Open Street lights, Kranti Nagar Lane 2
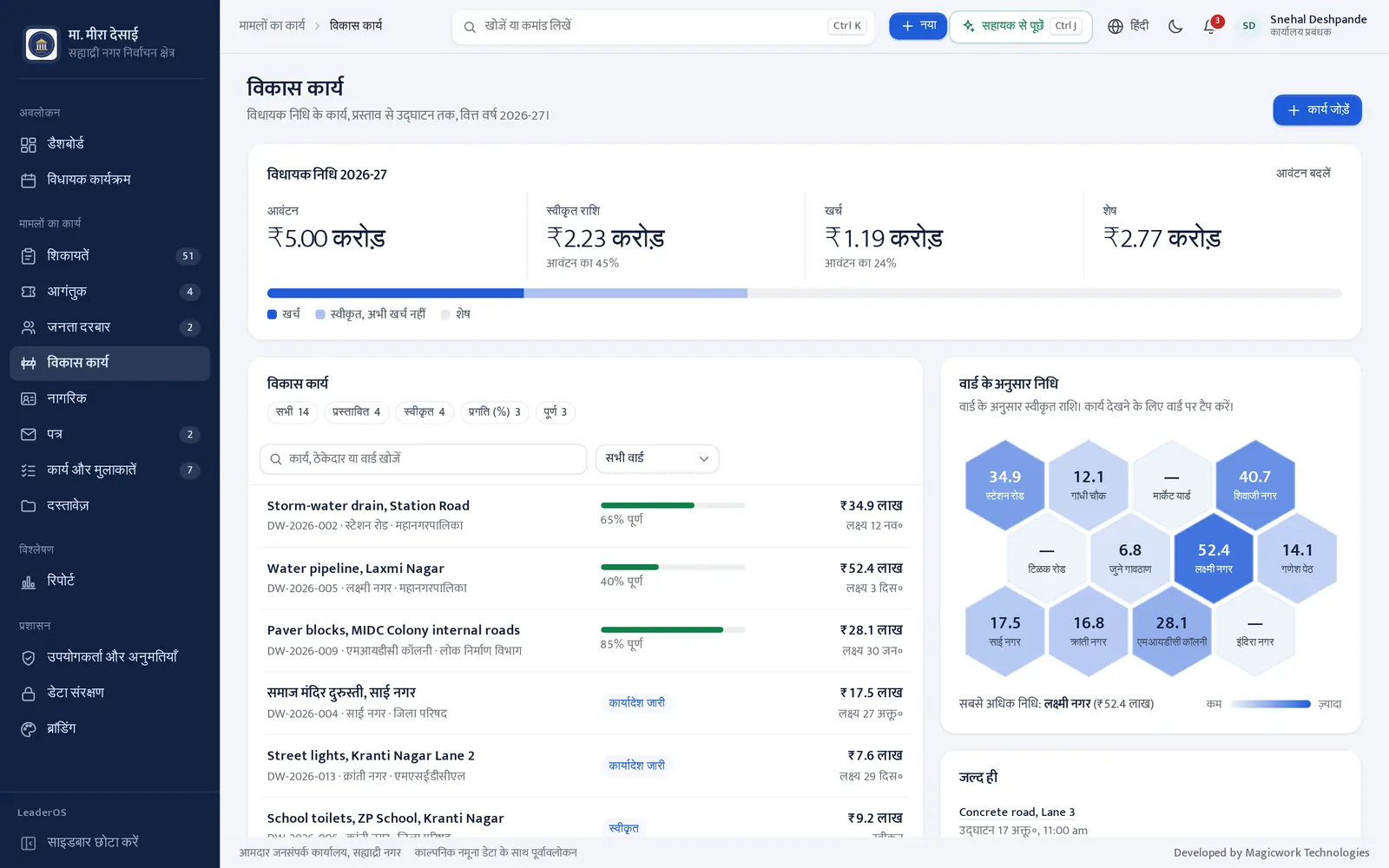Screen dimensions: 1389x868 pyautogui.click(x=585, y=766)
